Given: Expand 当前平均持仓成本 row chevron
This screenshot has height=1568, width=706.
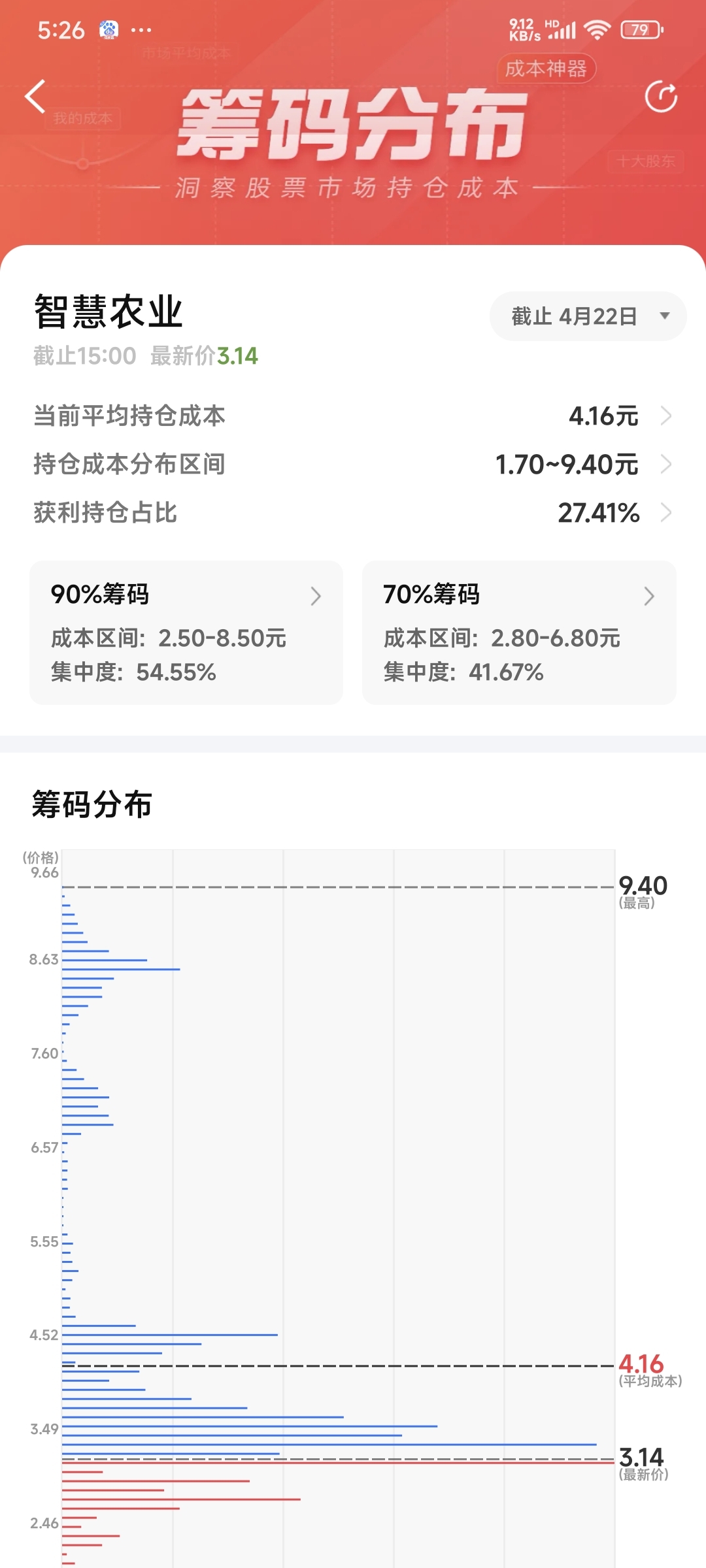Looking at the screenshot, I should click(666, 416).
